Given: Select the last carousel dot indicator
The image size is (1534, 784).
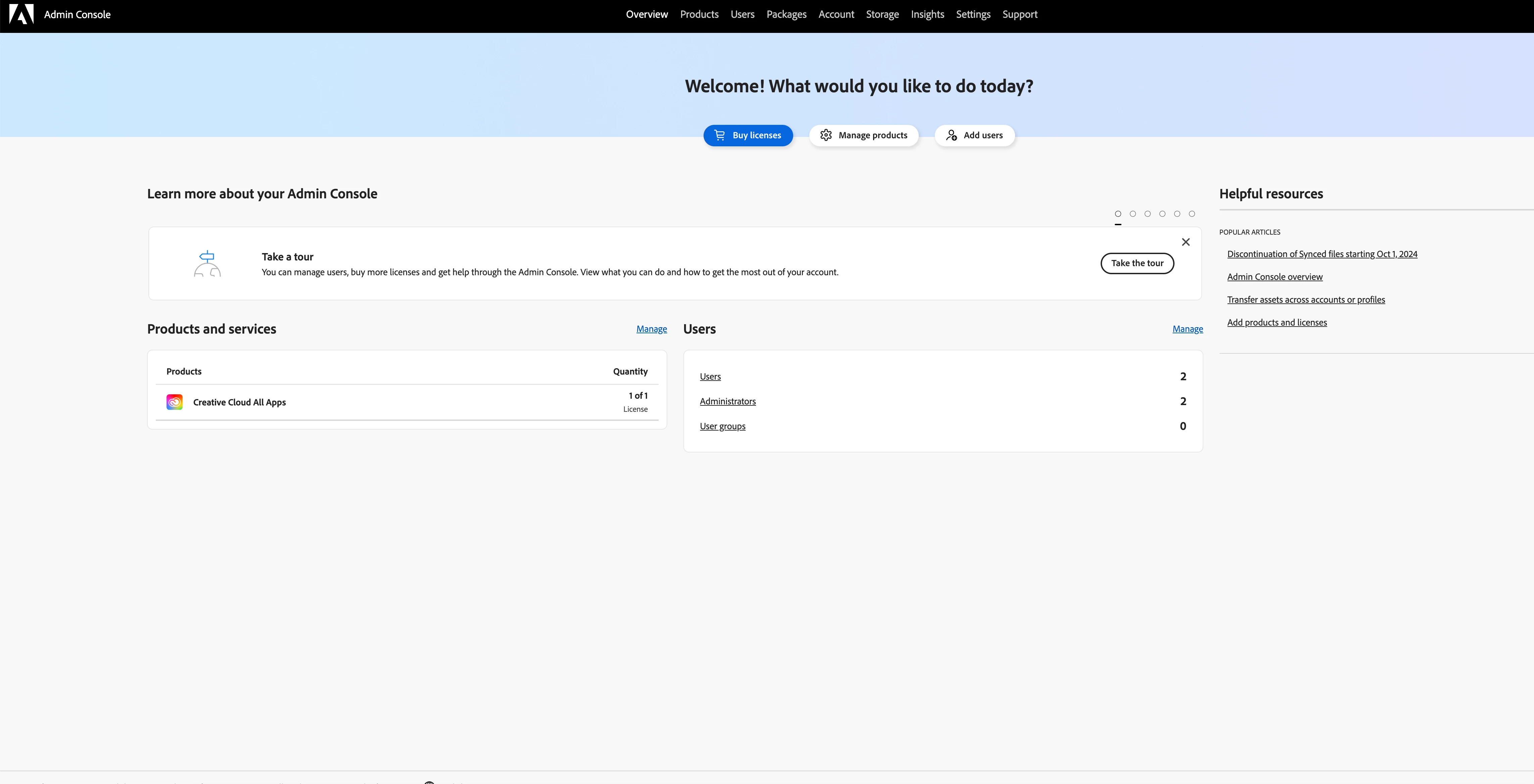Looking at the screenshot, I should pos(1192,214).
